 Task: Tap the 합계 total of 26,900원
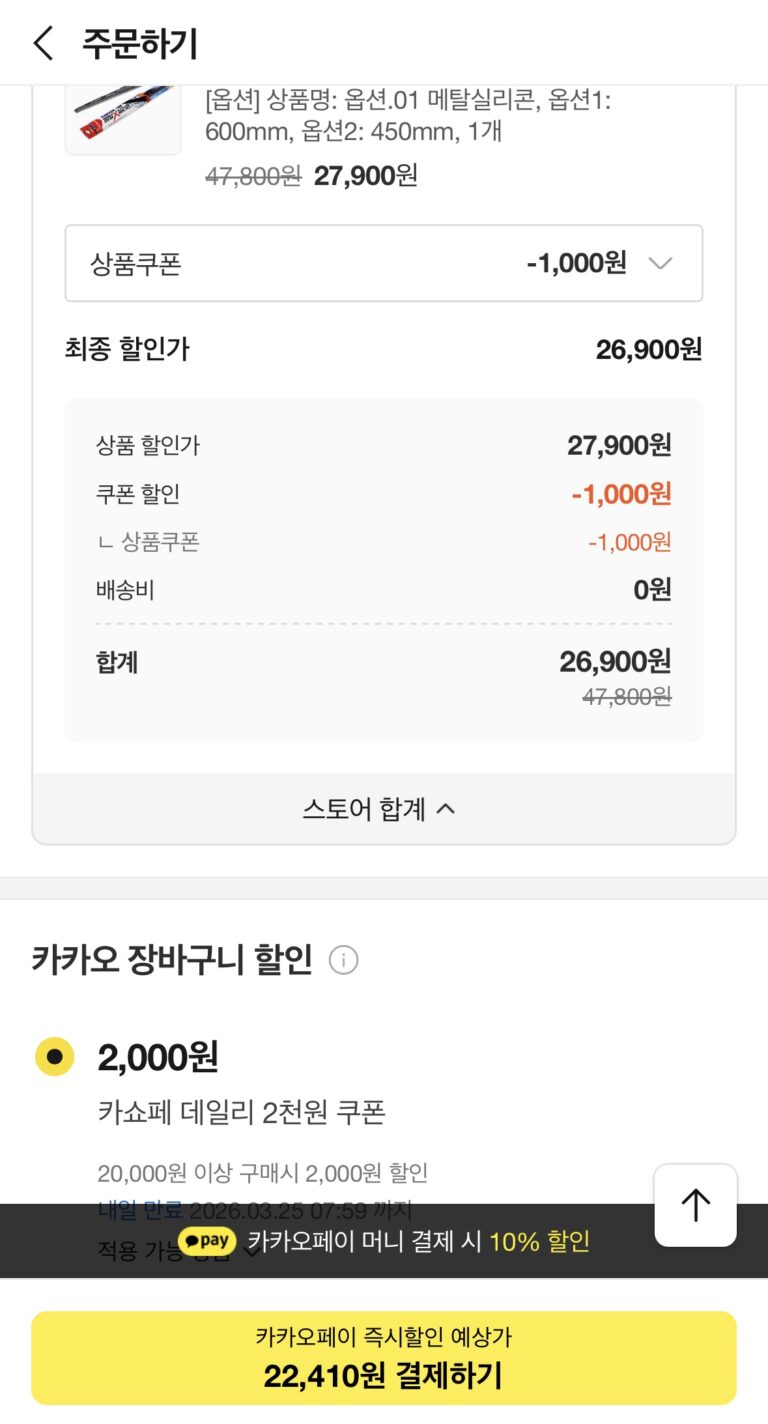(614, 661)
